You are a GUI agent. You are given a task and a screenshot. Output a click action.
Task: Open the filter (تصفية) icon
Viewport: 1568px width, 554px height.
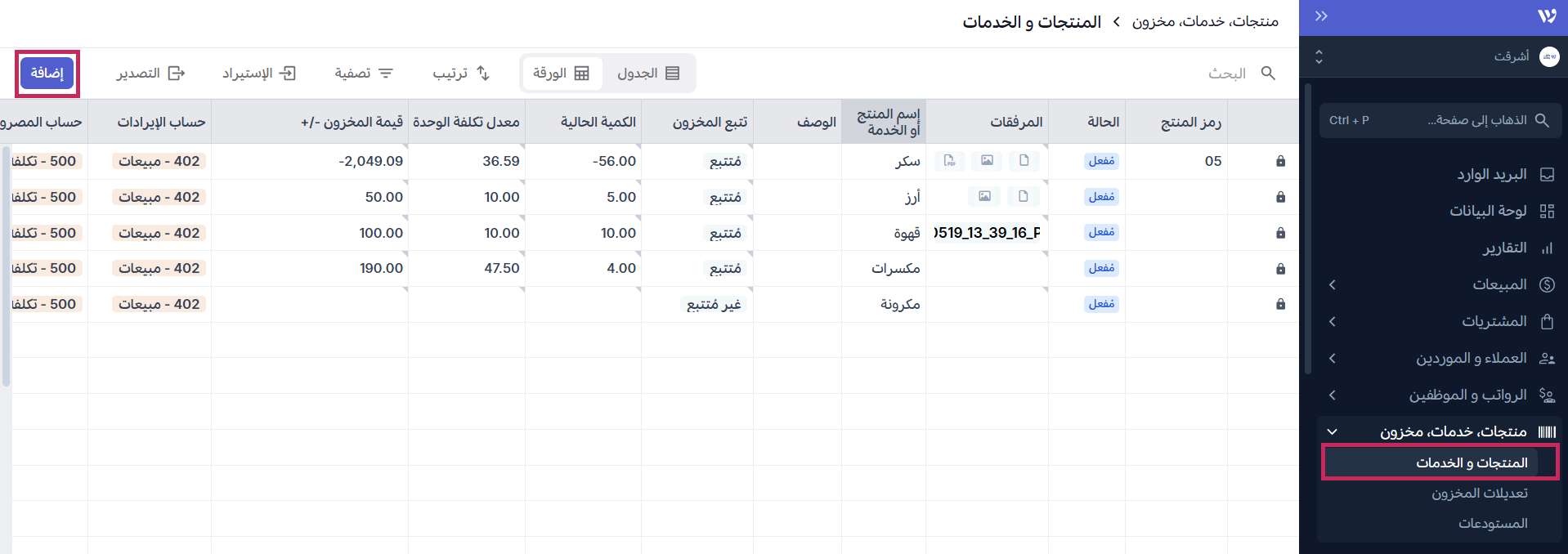tap(386, 74)
